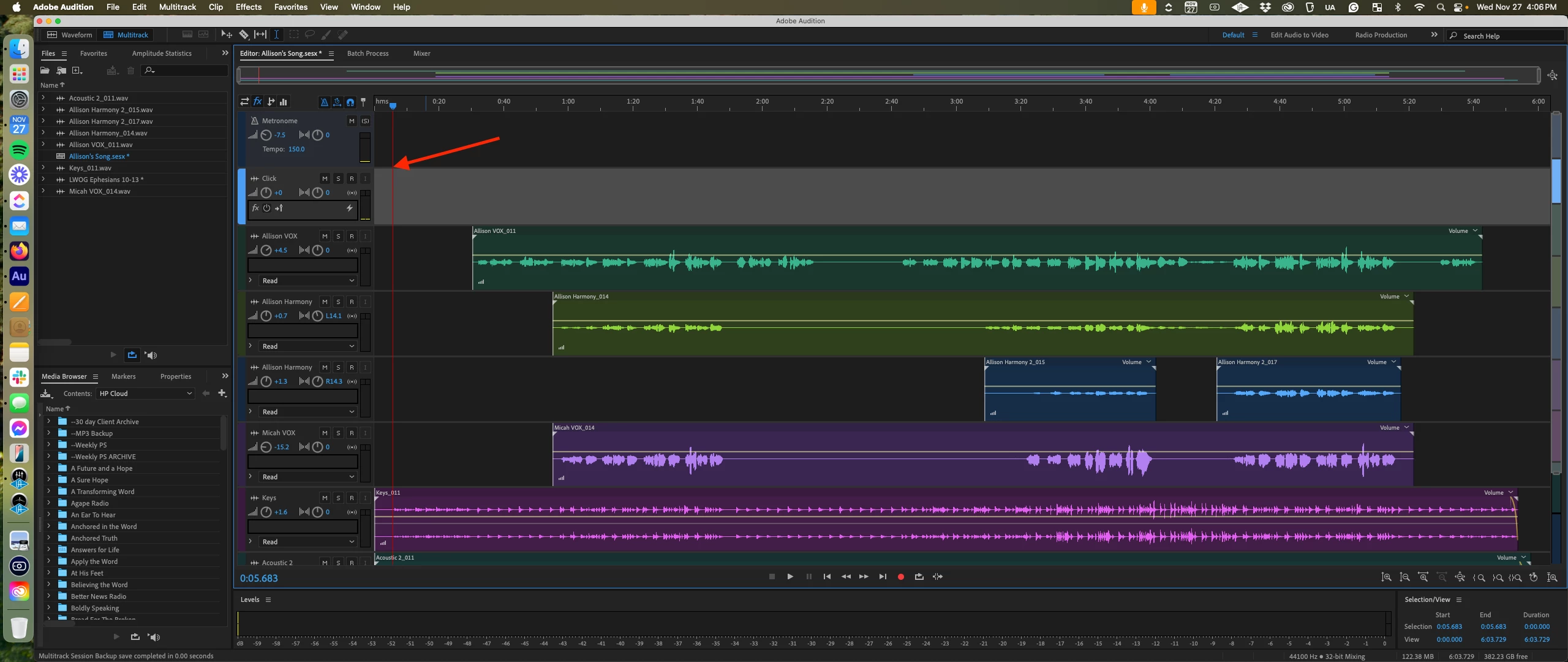The width and height of the screenshot is (1568, 662).
Task: Solo the Micah VOX track
Action: pos(338,433)
